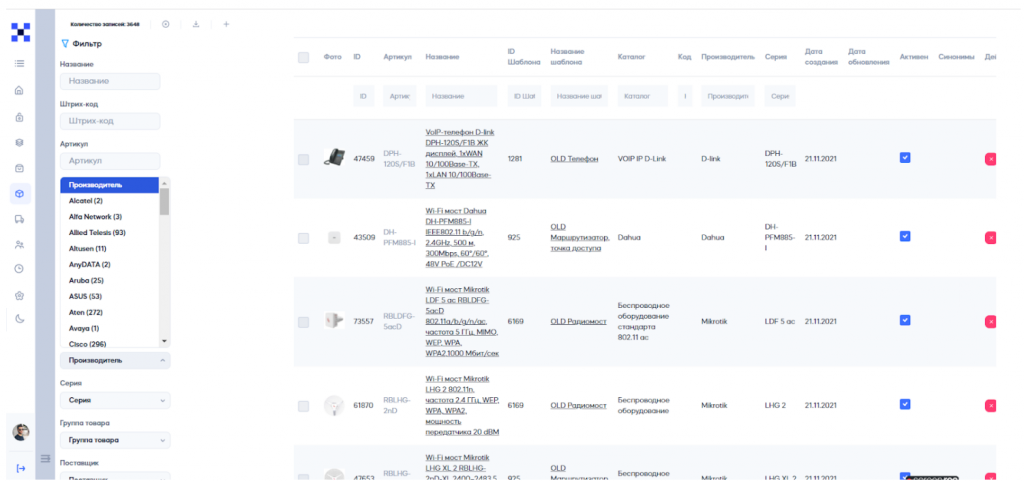Image resolution: width=1024 pixels, height=481 pixels.
Task: Open OLD Телефон template link
Action: (x=574, y=159)
